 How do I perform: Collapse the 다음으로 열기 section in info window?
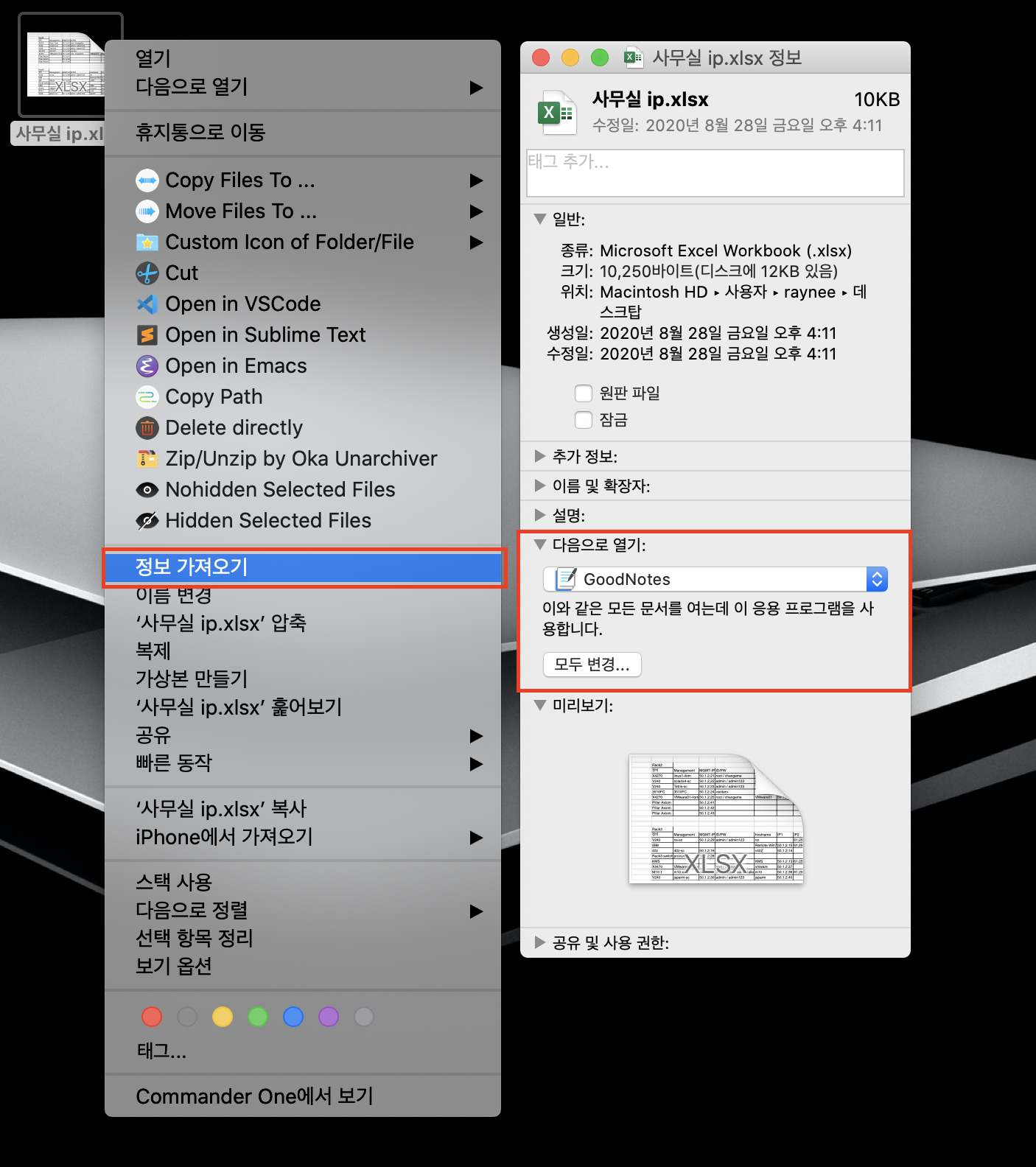[x=540, y=545]
